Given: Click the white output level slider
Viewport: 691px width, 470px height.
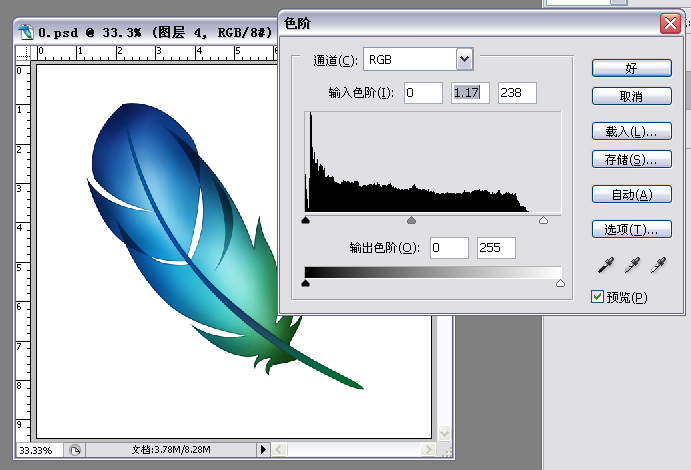Looking at the screenshot, I should [x=560, y=283].
